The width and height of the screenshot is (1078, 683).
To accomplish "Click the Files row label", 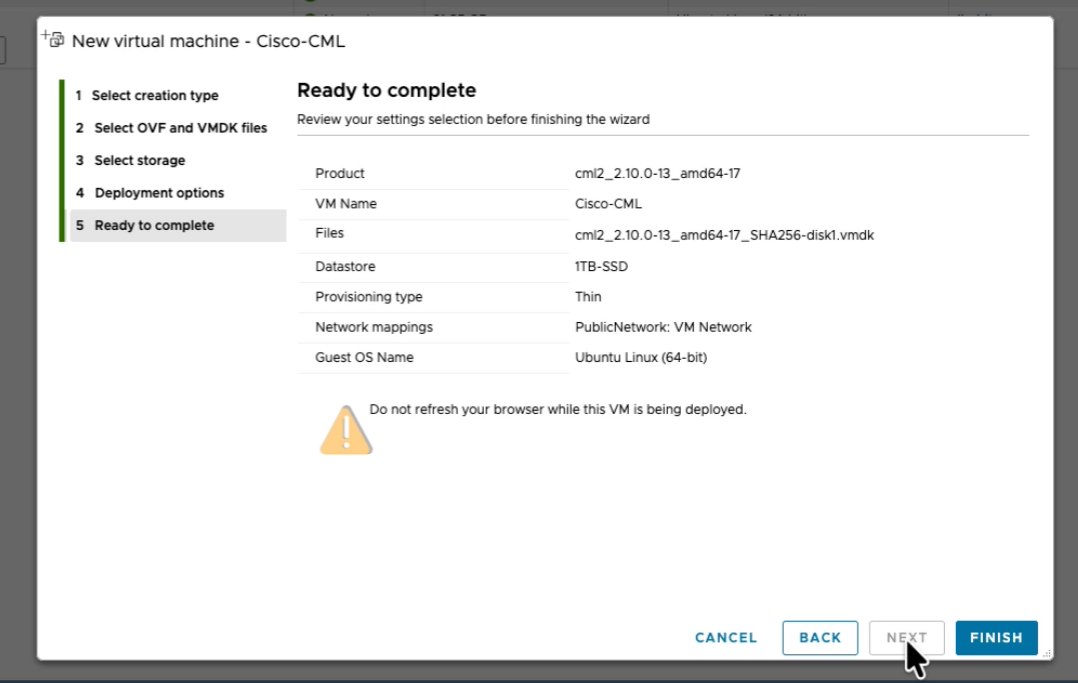I will [329, 233].
